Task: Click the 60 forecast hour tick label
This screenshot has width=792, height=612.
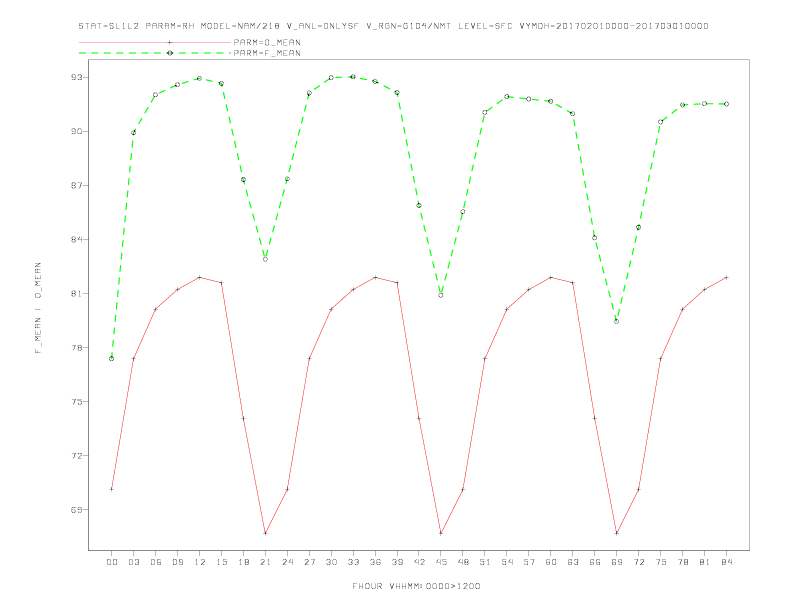Action: (x=551, y=562)
